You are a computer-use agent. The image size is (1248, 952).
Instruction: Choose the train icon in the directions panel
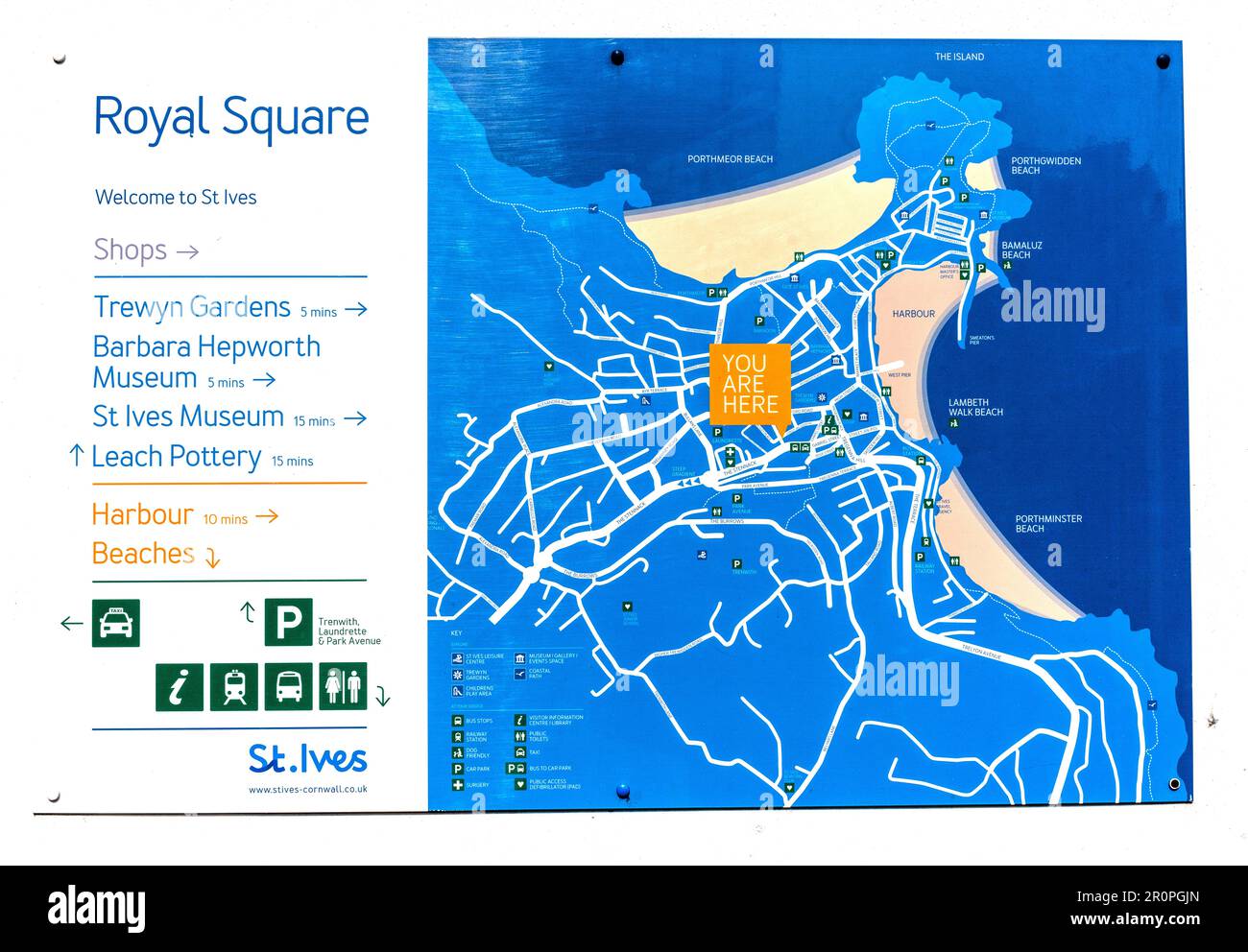234,687
